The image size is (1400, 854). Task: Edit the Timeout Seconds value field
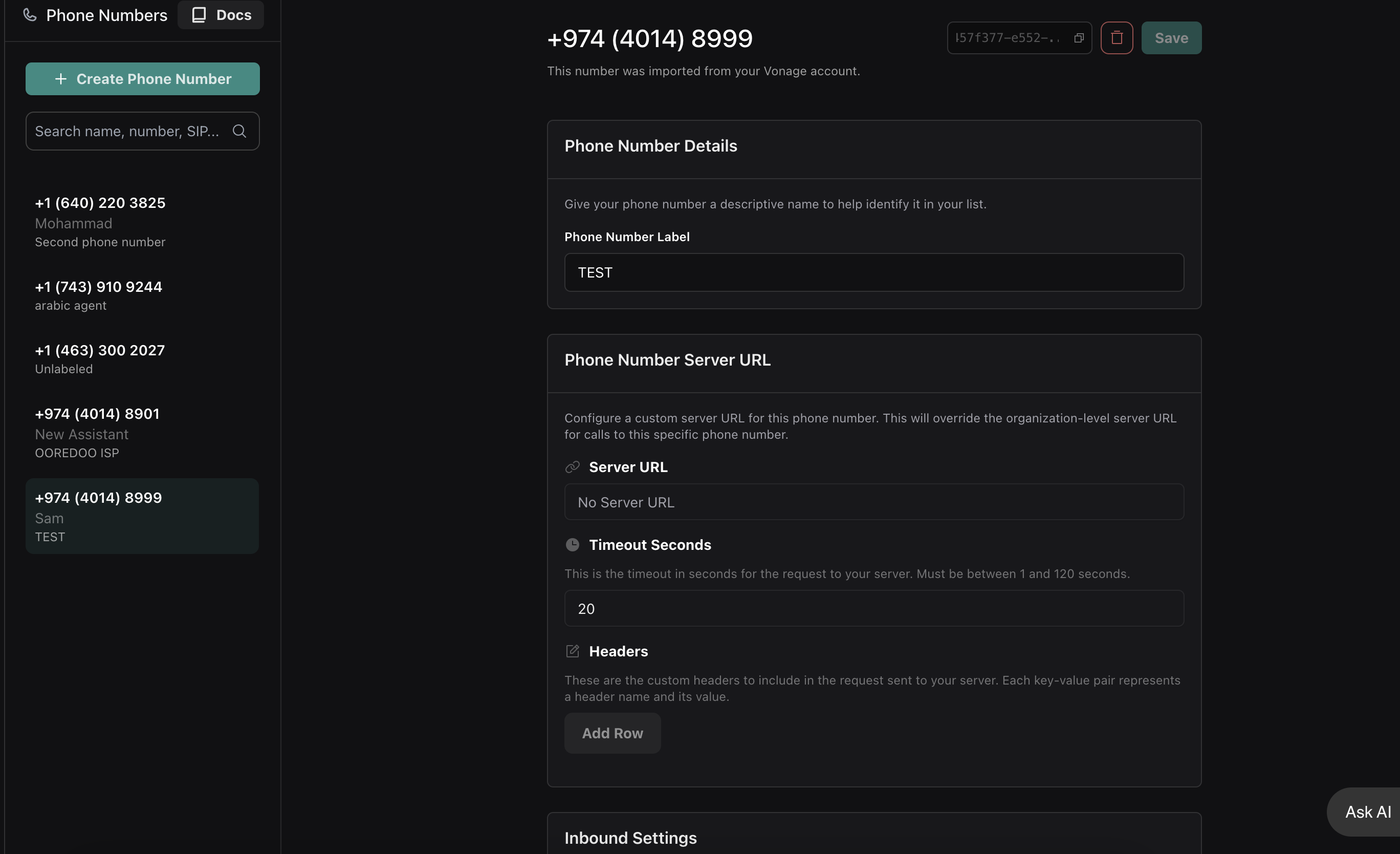click(873, 608)
